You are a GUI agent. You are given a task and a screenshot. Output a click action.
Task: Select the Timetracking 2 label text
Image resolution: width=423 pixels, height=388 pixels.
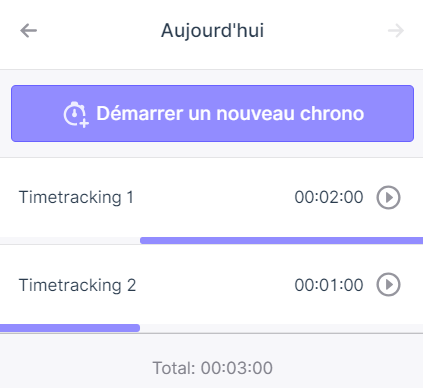coord(77,285)
